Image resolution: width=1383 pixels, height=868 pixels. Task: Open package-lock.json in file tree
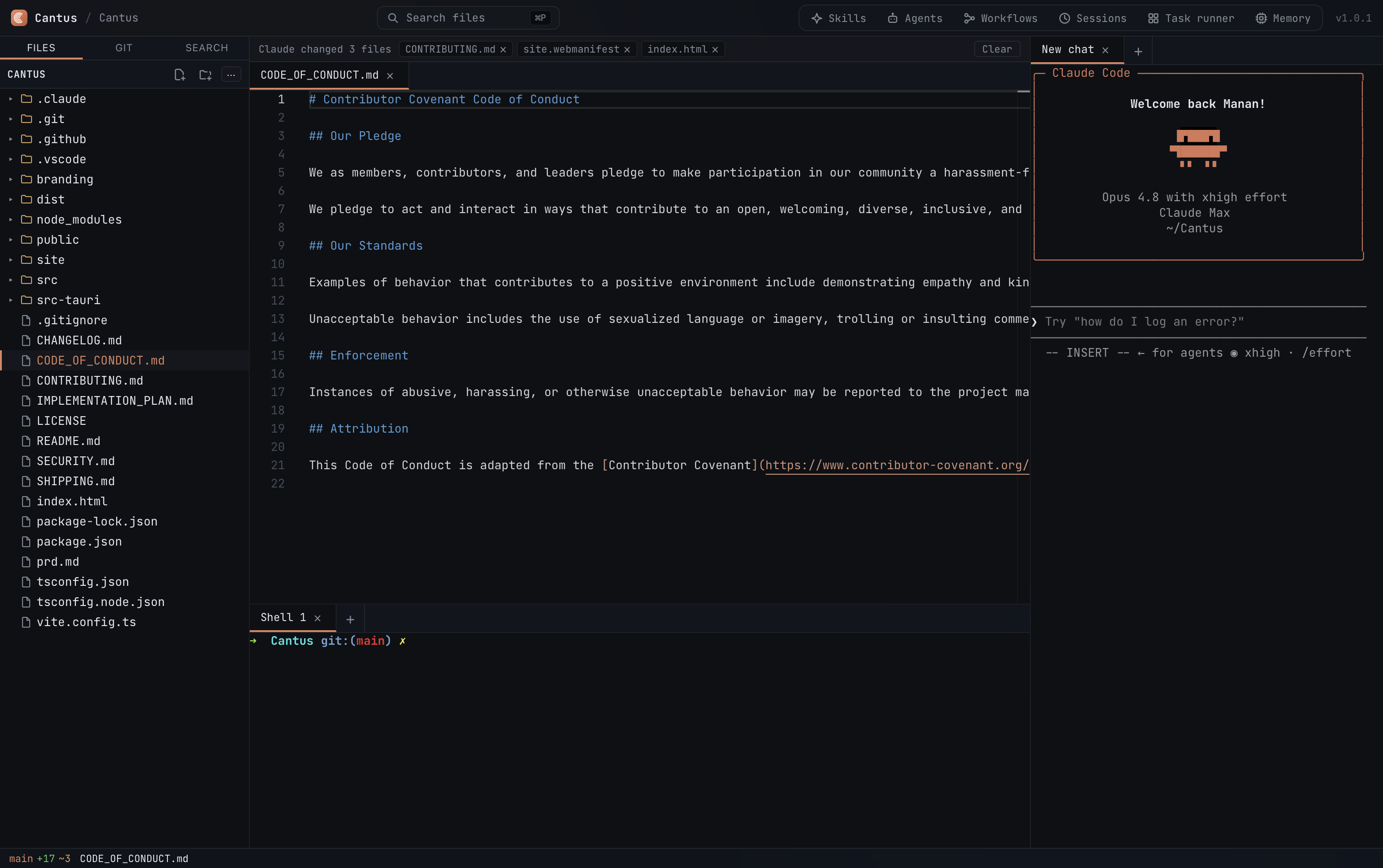click(124, 521)
